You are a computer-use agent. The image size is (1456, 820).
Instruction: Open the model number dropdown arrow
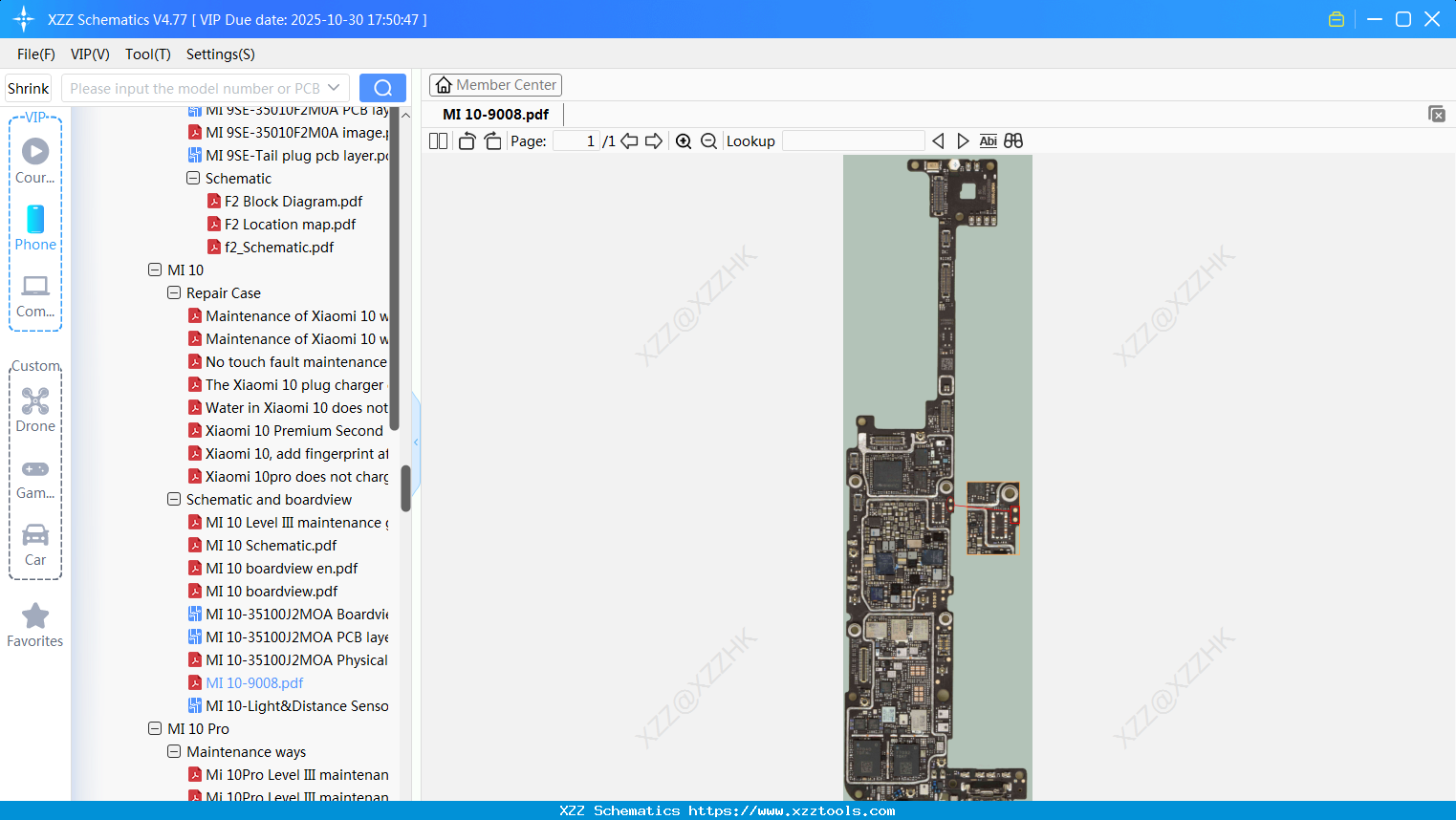pos(334,88)
